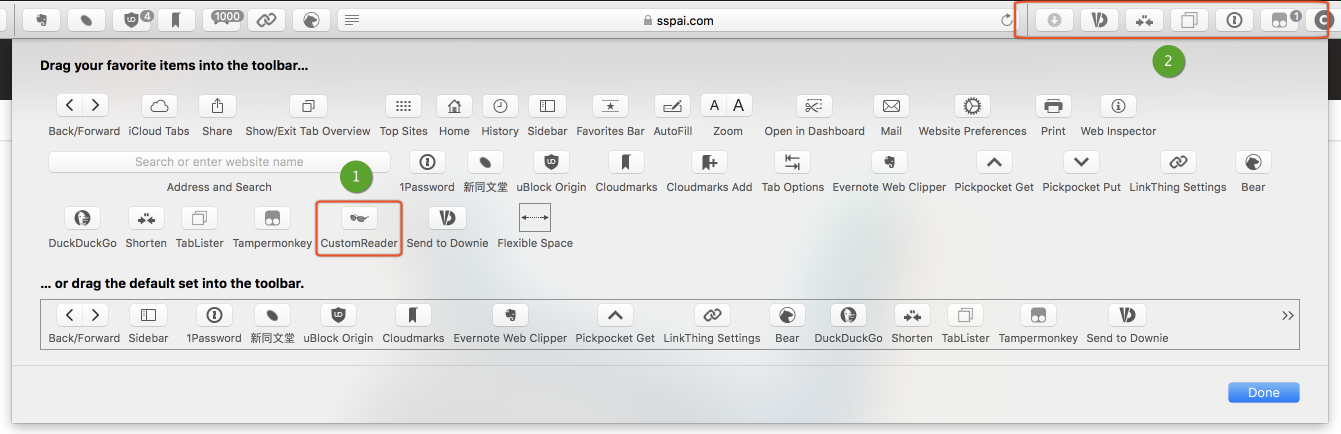Select the Favorites Bar icon

pyautogui.click(x=610, y=106)
